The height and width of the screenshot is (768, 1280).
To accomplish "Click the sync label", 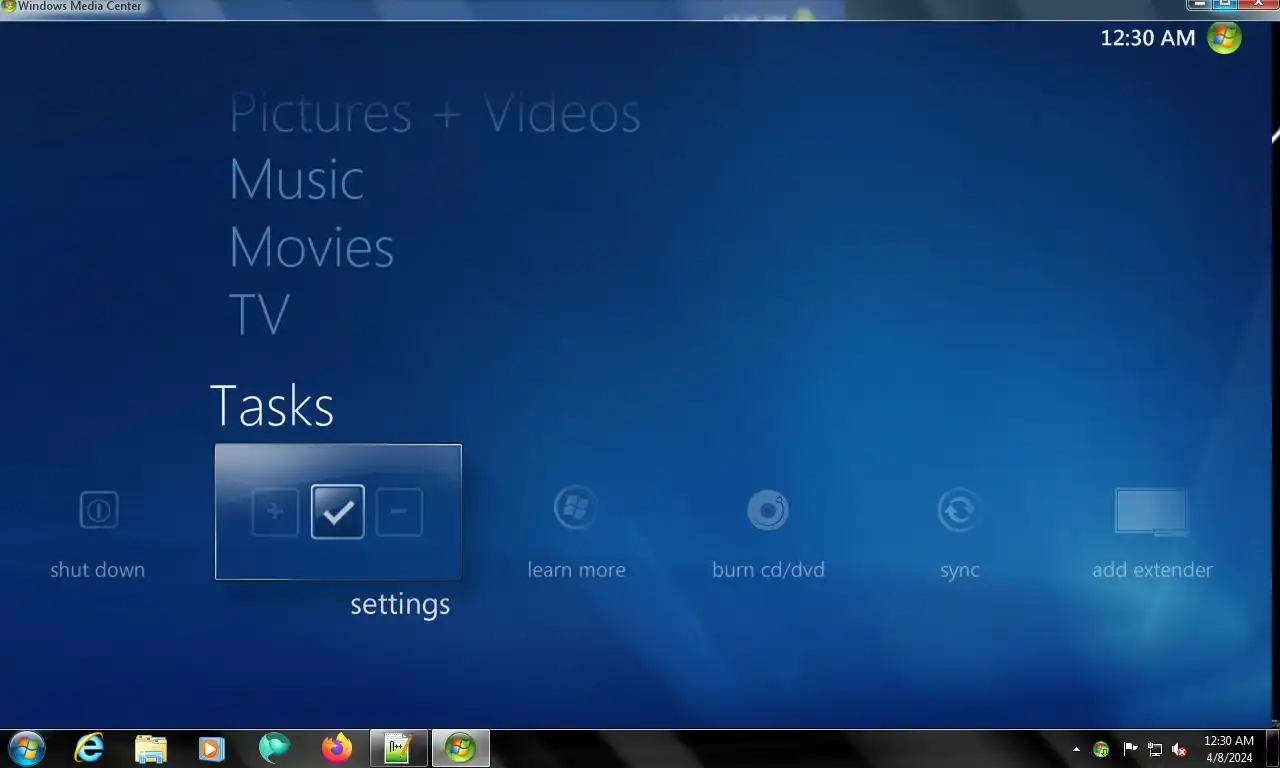I will click(x=960, y=571).
